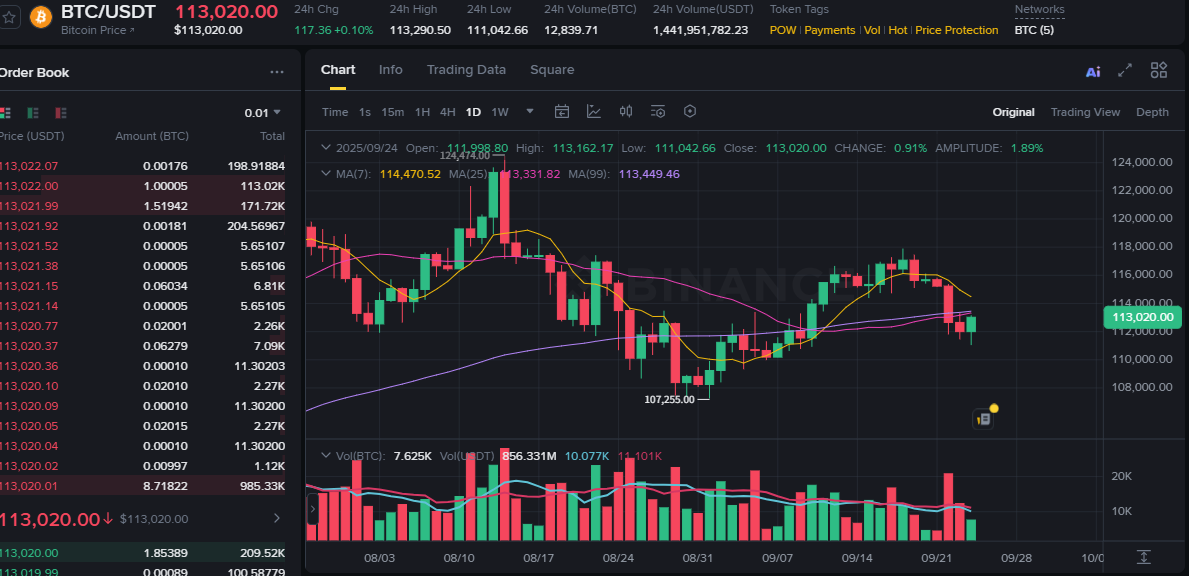1189x576 pixels.
Task: Open the chart layout widgets icon
Action: 1158,71
